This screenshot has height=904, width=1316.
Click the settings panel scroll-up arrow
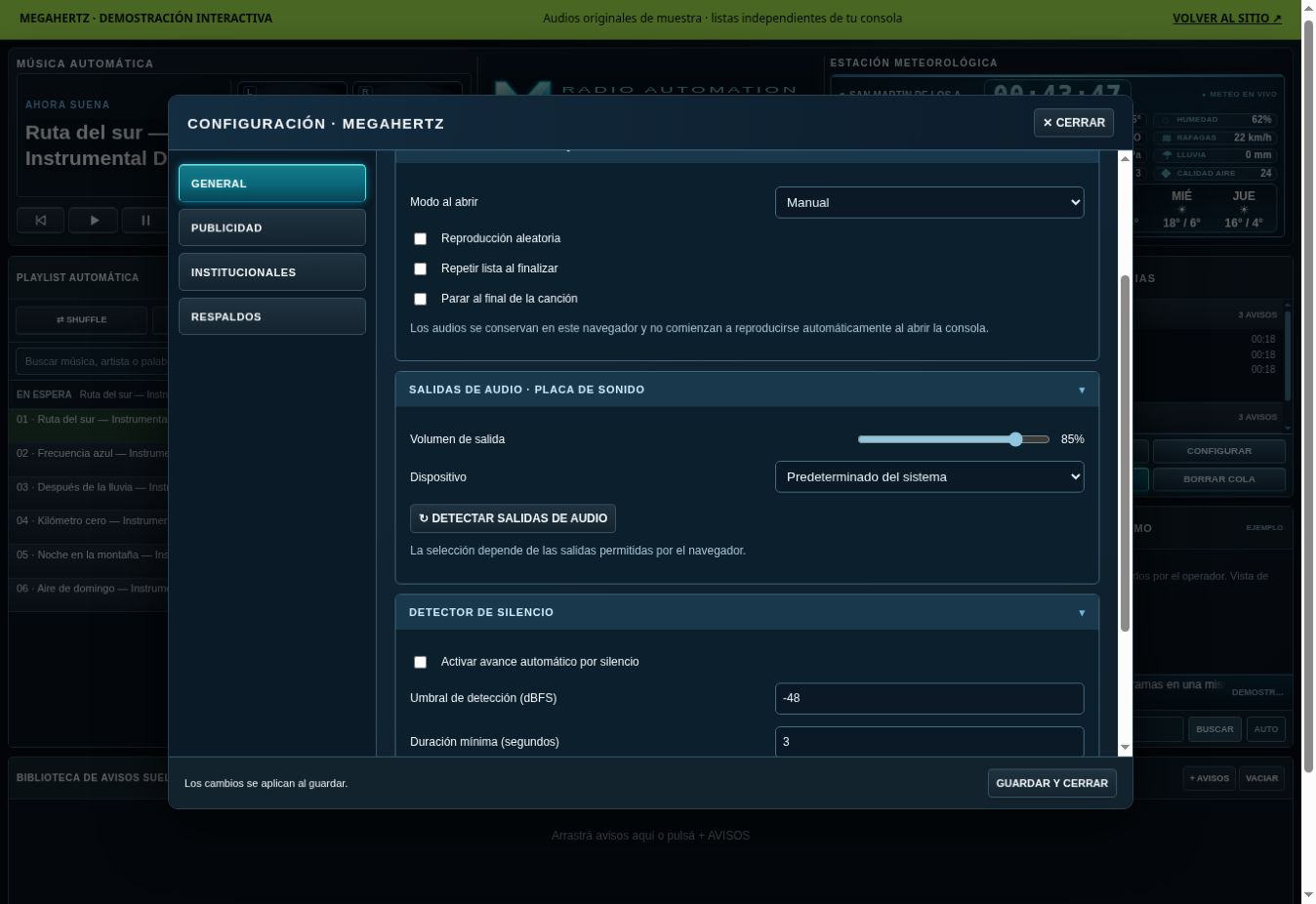click(1125, 158)
